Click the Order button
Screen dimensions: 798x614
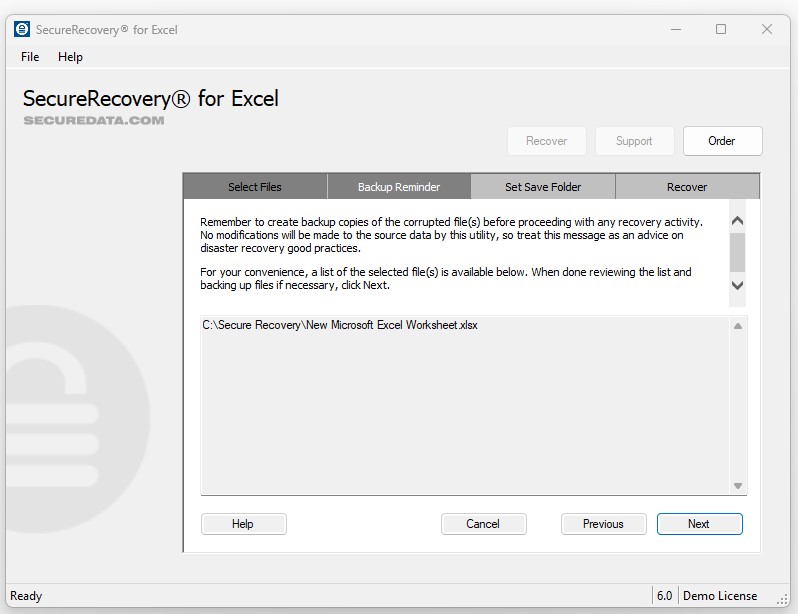pos(722,141)
